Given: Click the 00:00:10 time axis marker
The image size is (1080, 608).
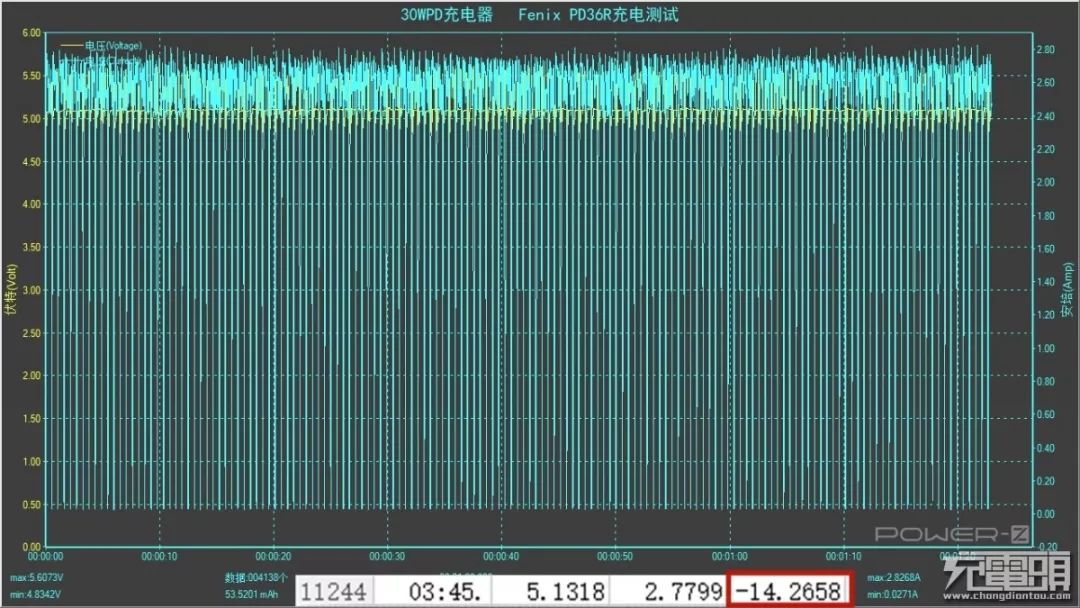Looking at the screenshot, I should click(159, 556).
